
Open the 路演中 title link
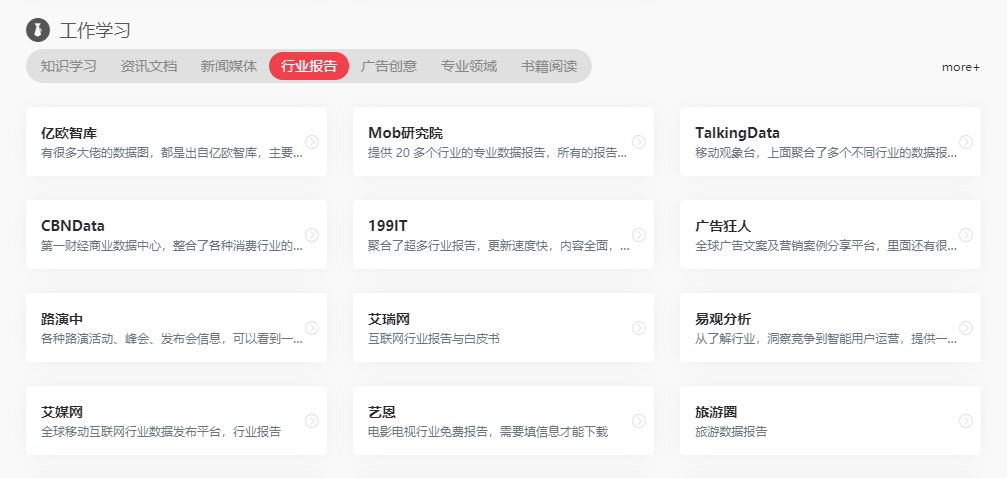tap(62, 319)
